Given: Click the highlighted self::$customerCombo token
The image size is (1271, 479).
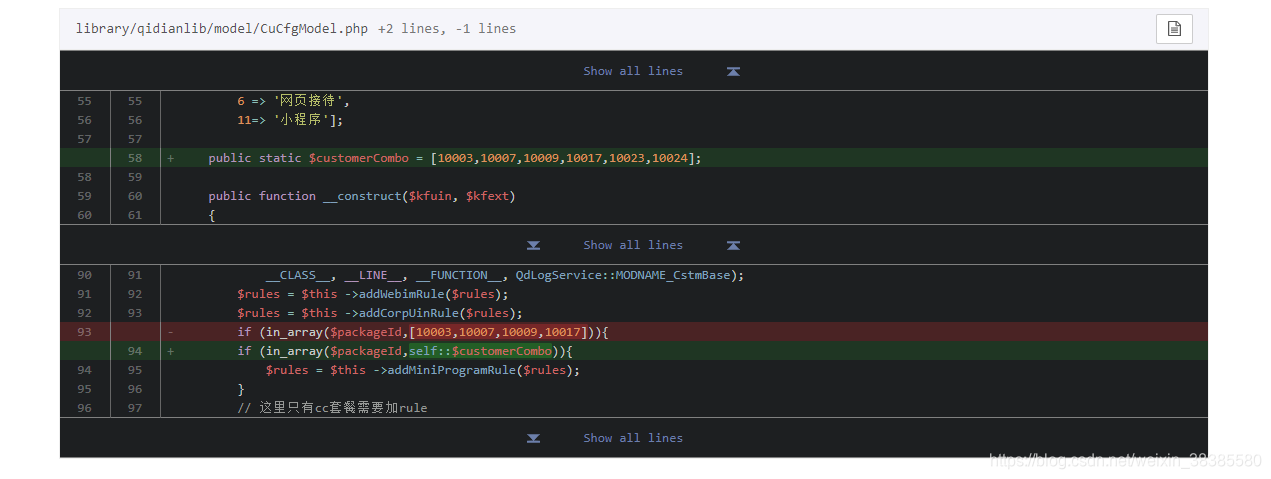Looking at the screenshot, I should (480, 351).
